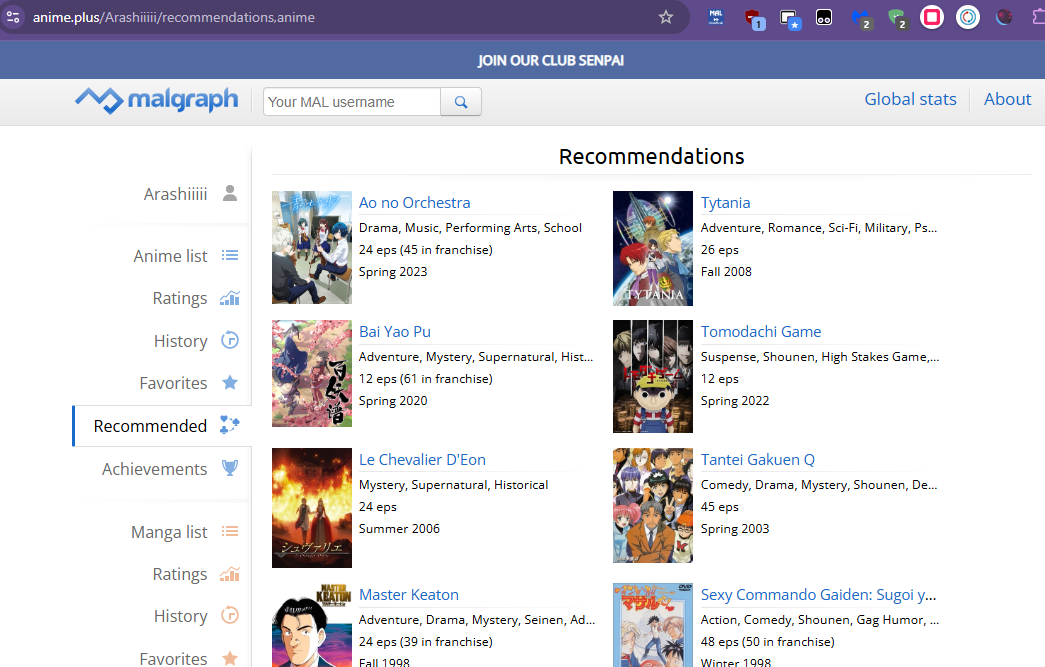Click the Tantei Gakuen Q cover thumbnail
1045x667 pixels.
[x=652, y=505]
